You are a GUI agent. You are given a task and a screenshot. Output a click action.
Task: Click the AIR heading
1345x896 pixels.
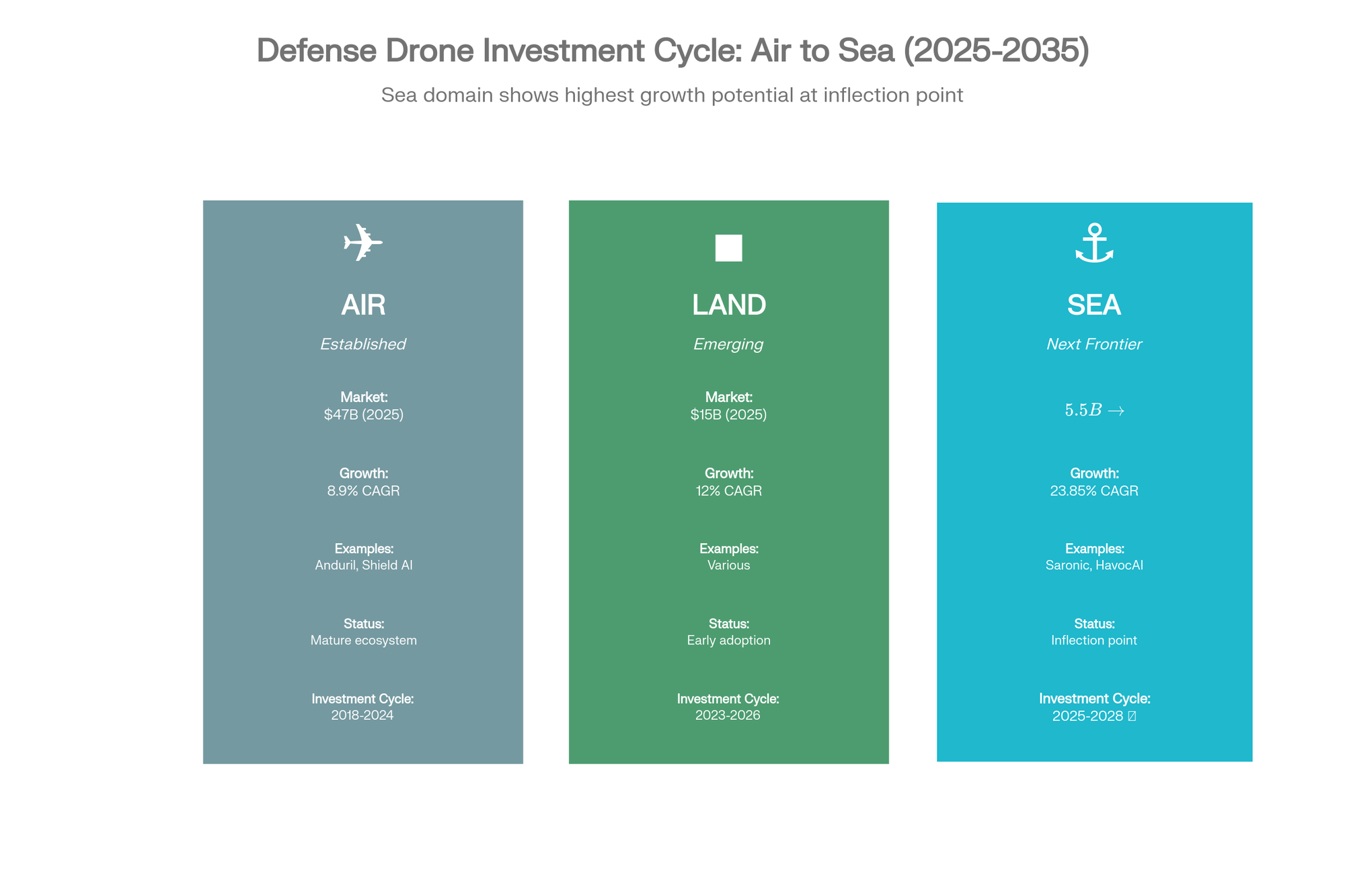click(x=363, y=305)
